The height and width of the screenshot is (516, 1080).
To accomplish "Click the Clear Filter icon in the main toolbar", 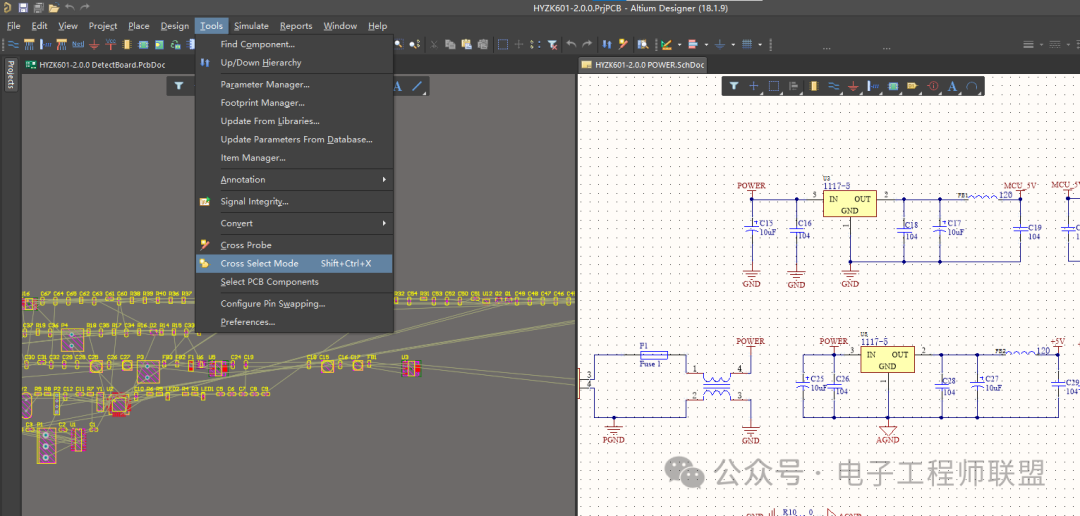I will 552,45.
